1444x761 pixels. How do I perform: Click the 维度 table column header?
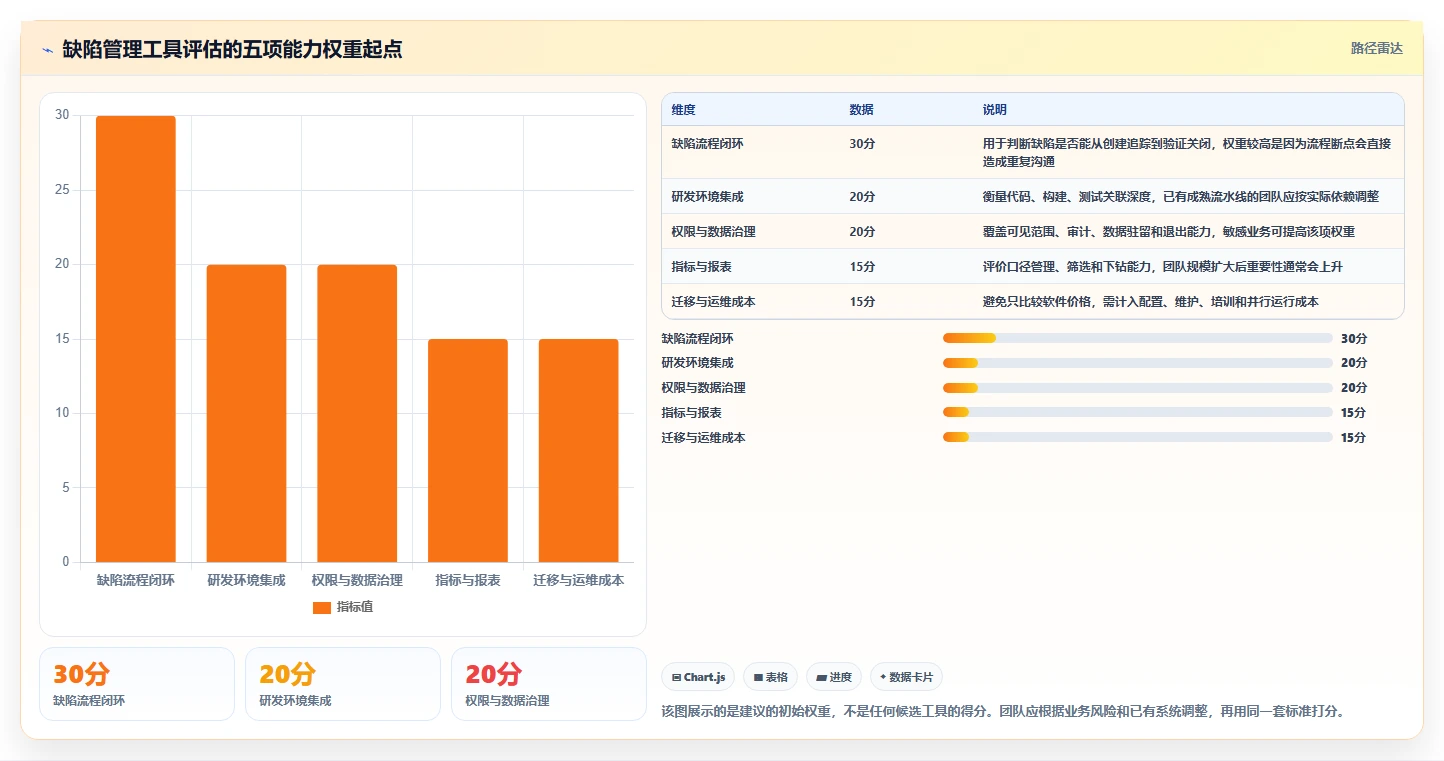[684, 110]
